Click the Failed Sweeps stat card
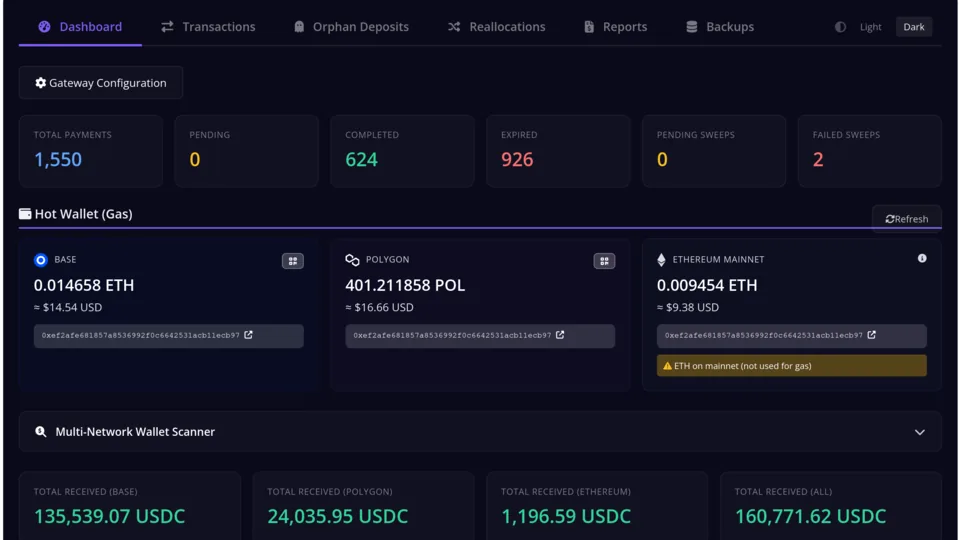Image resolution: width=960 pixels, height=540 pixels. pos(869,151)
